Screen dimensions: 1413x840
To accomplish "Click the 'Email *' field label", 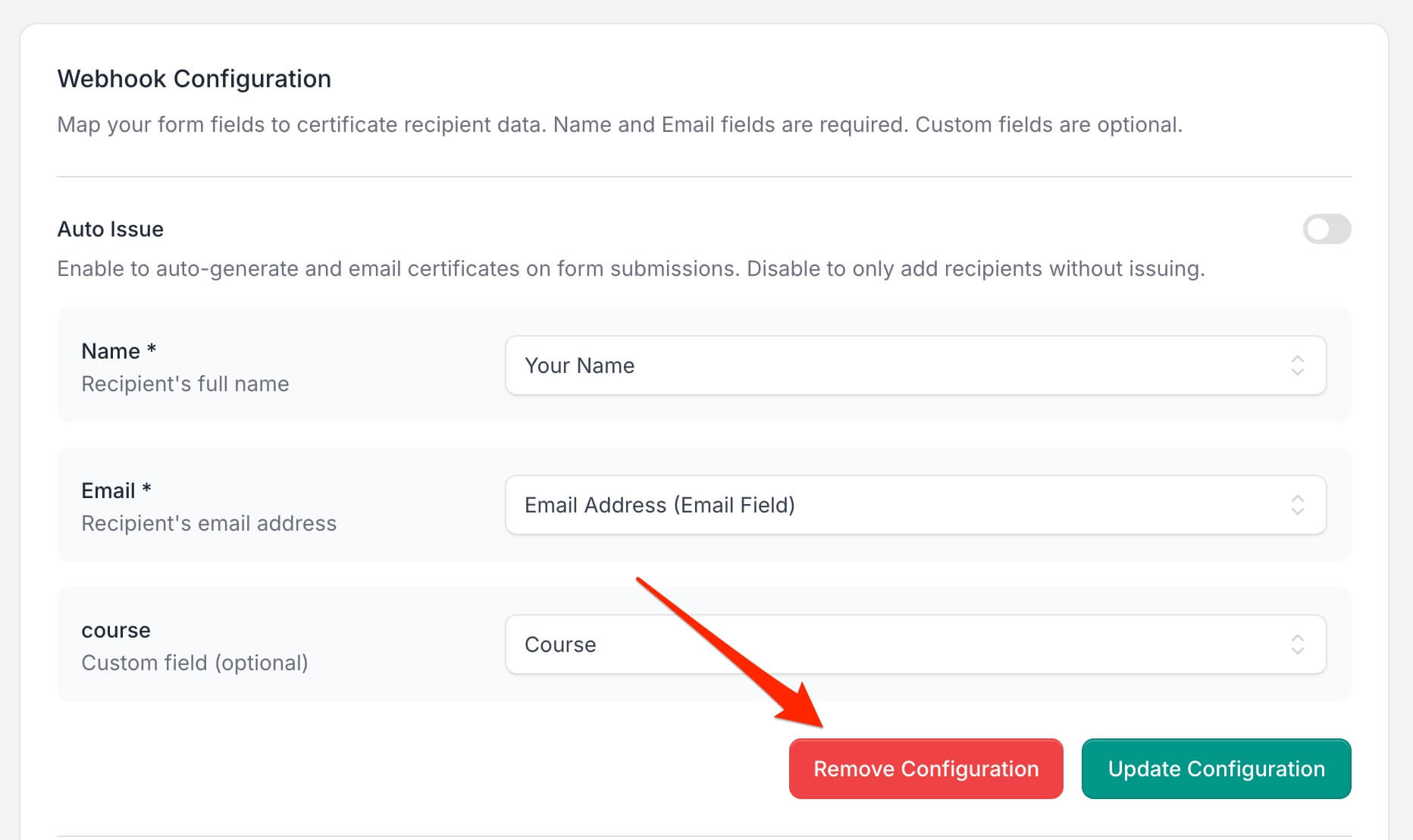I will click(116, 491).
